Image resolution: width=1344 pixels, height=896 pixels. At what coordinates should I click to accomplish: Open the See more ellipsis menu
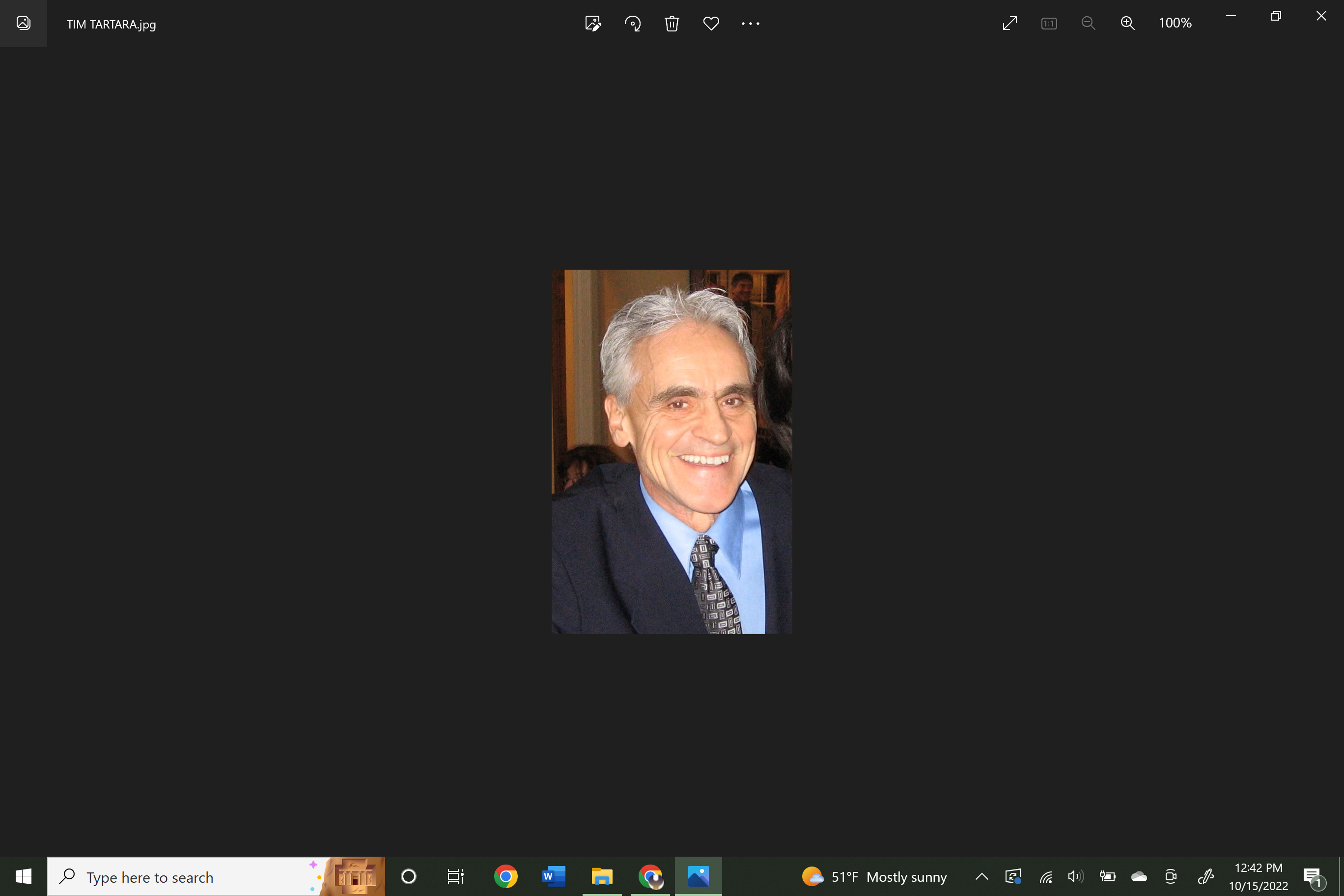click(x=750, y=24)
